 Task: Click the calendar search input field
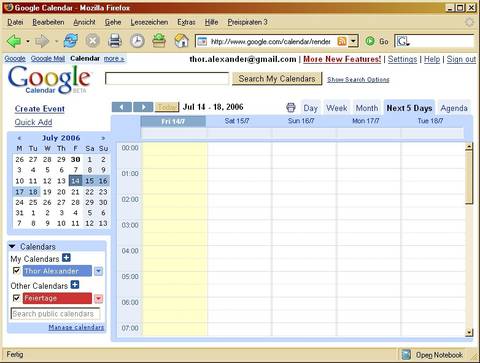pyautogui.click(x=167, y=79)
